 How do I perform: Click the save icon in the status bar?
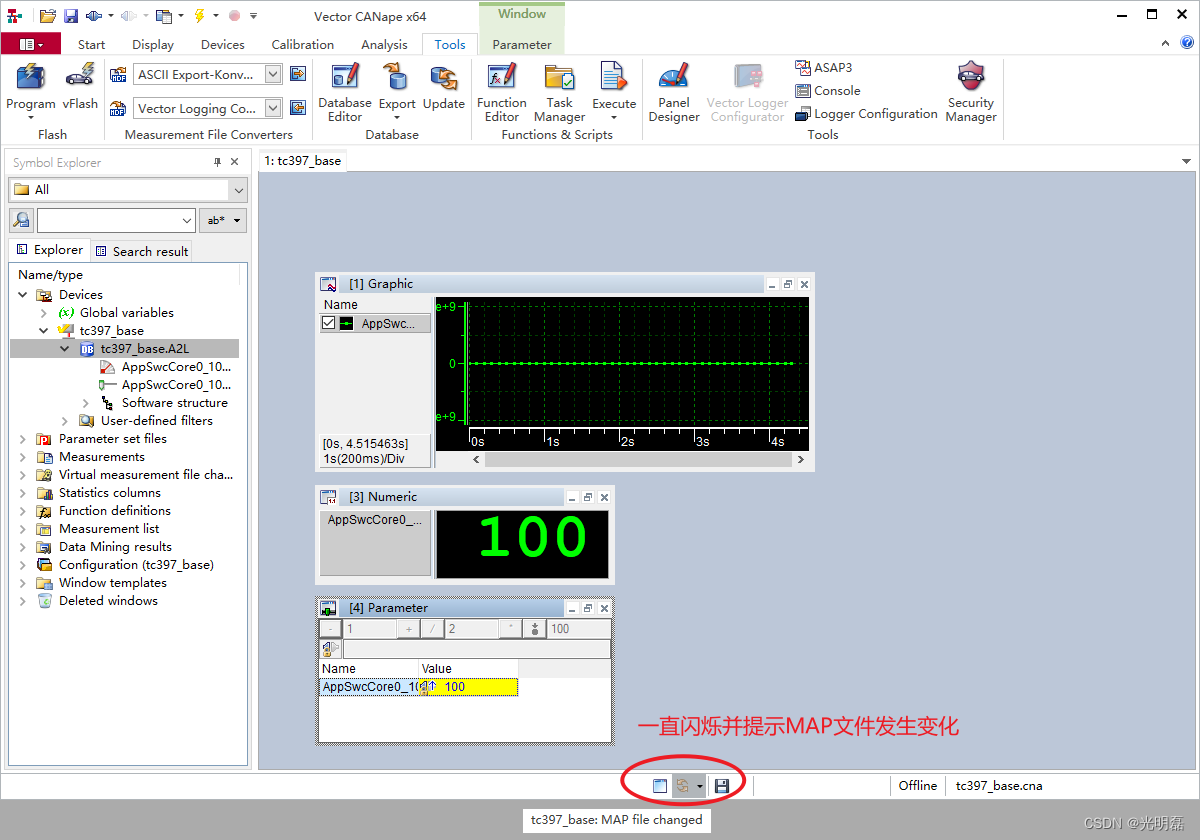(x=722, y=786)
